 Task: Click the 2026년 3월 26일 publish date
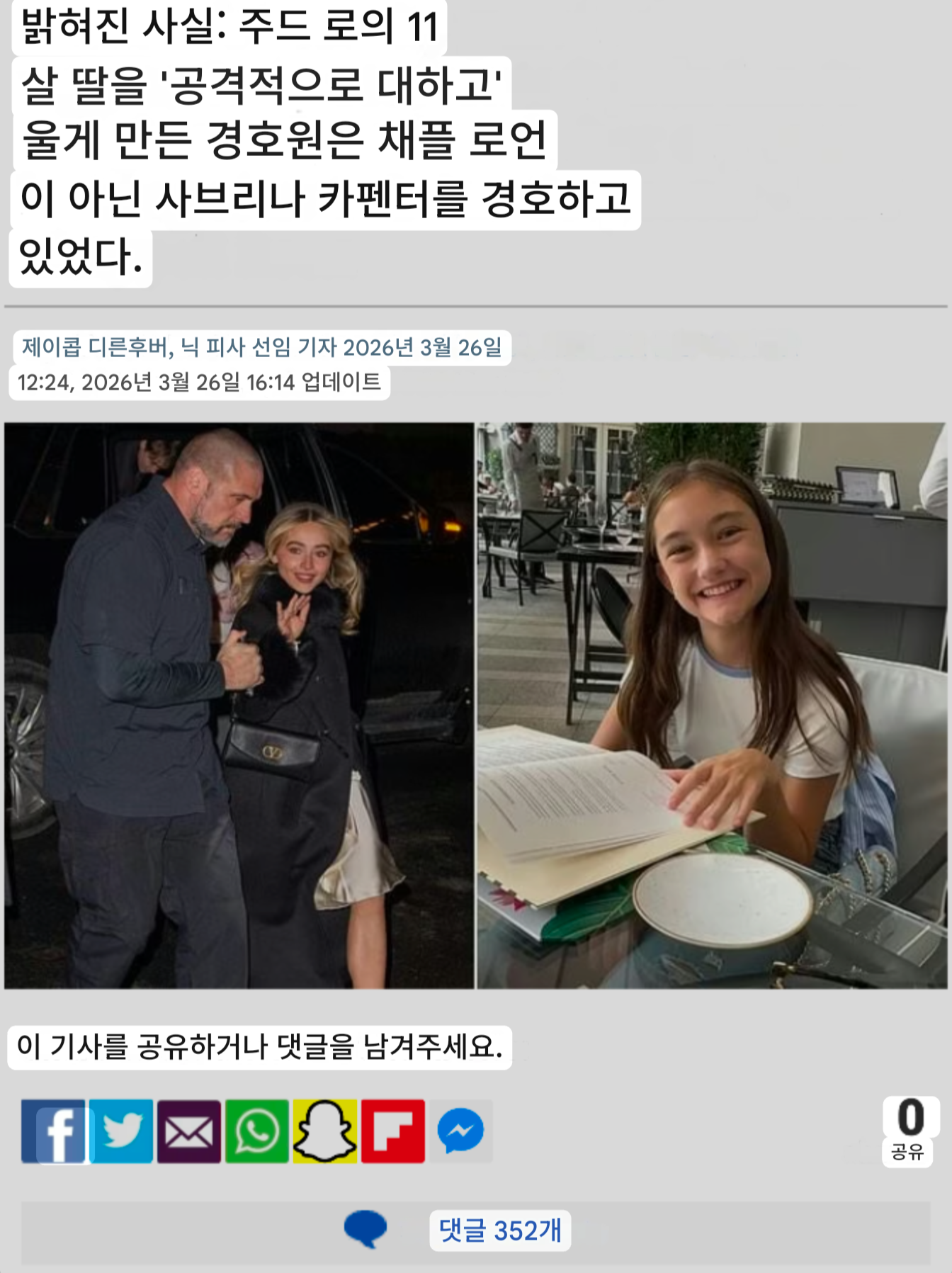point(423,347)
